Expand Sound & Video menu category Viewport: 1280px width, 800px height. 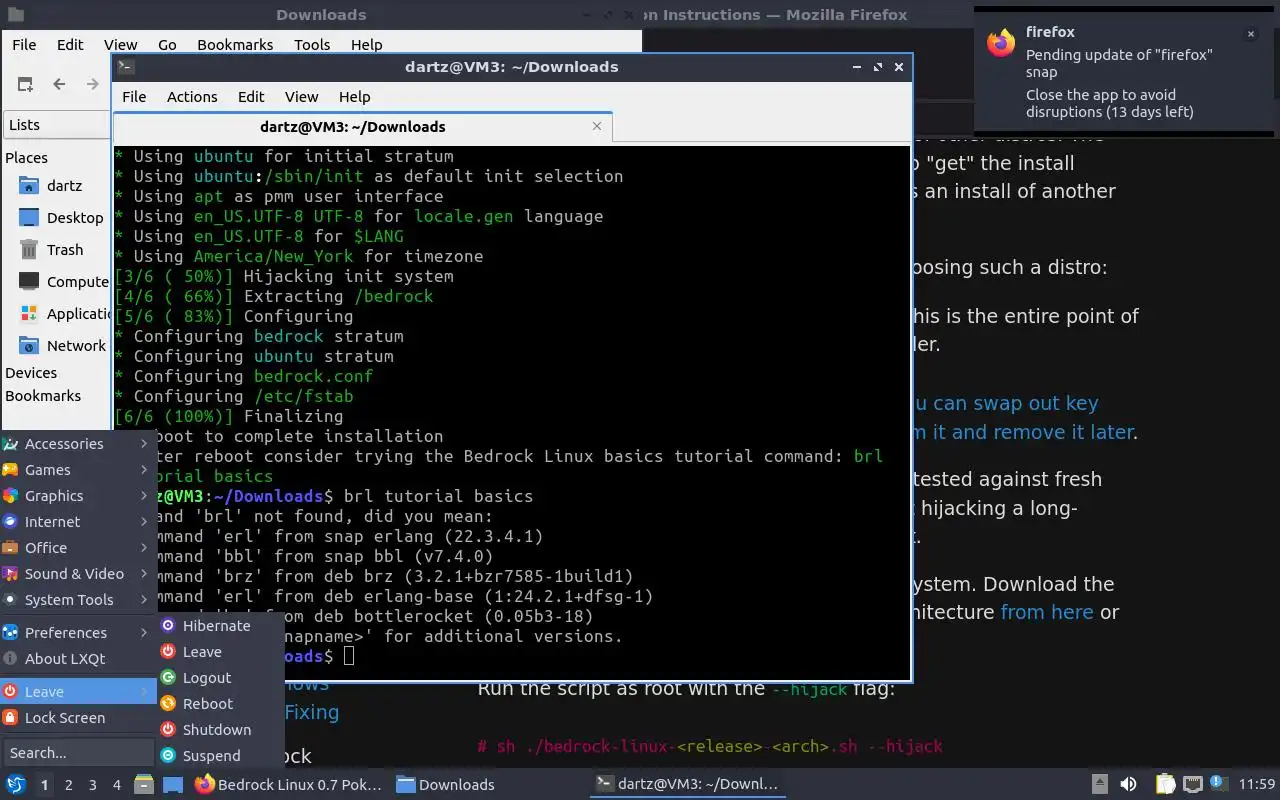click(77, 574)
